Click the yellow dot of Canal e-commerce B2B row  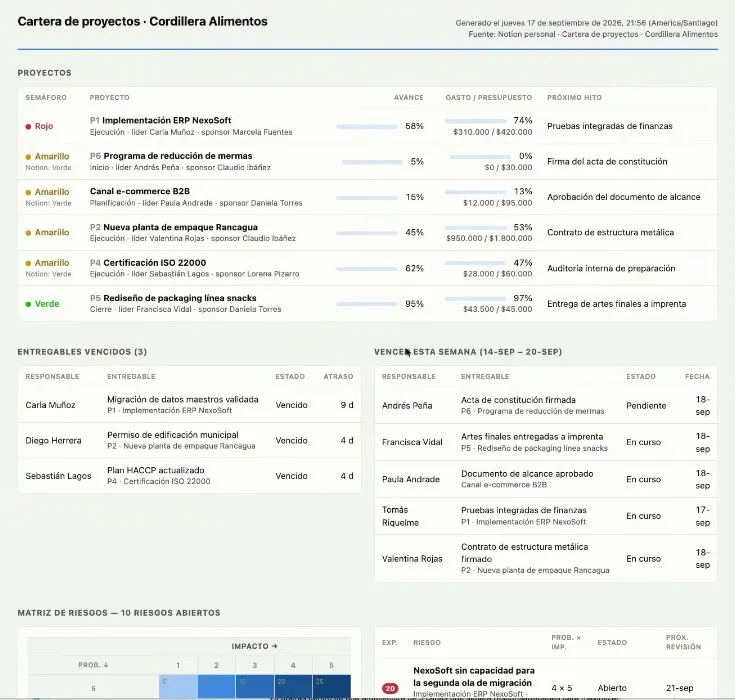(28, 192)
